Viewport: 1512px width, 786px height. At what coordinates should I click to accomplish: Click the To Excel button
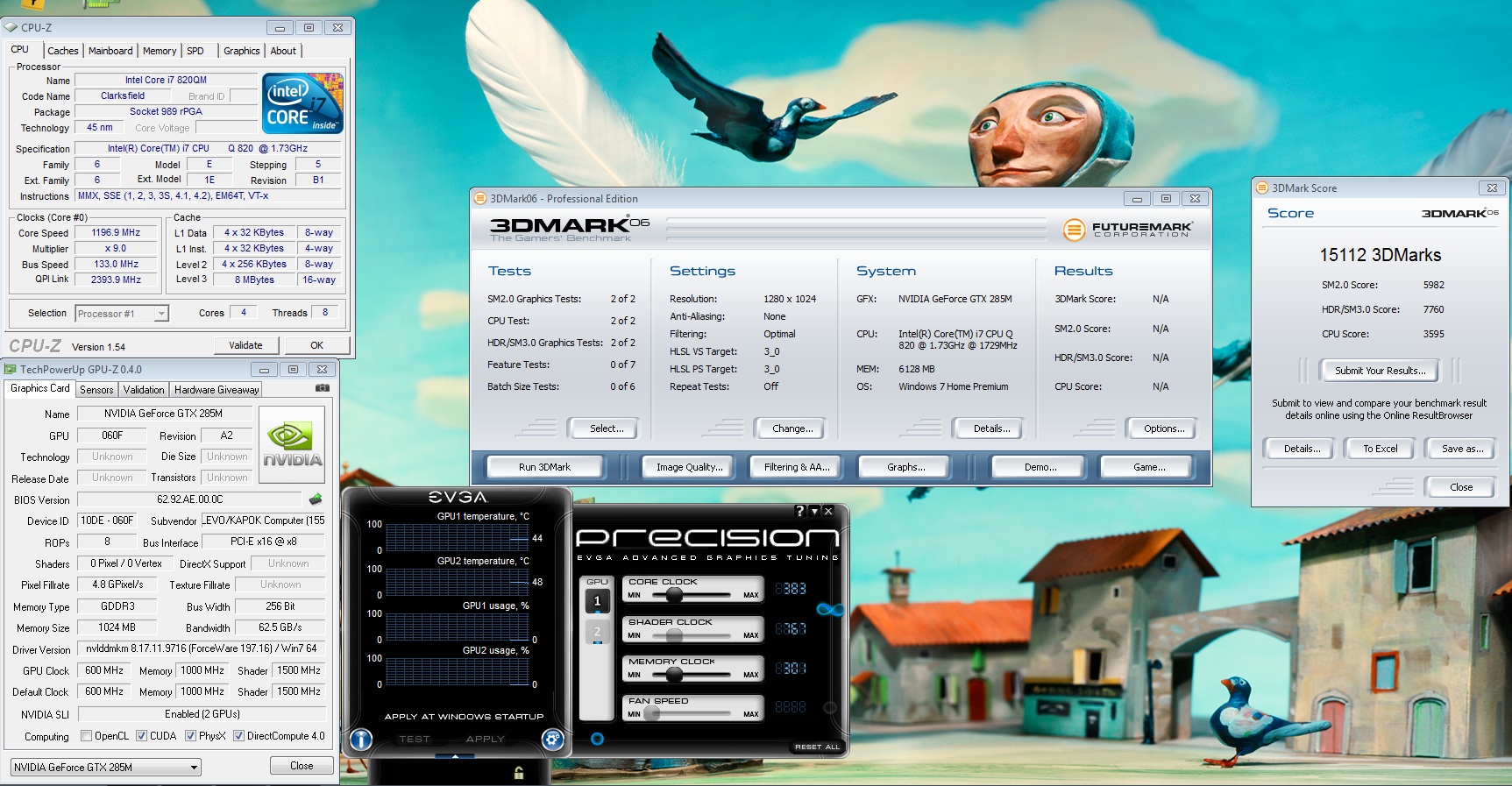(x=1381, y=449)
